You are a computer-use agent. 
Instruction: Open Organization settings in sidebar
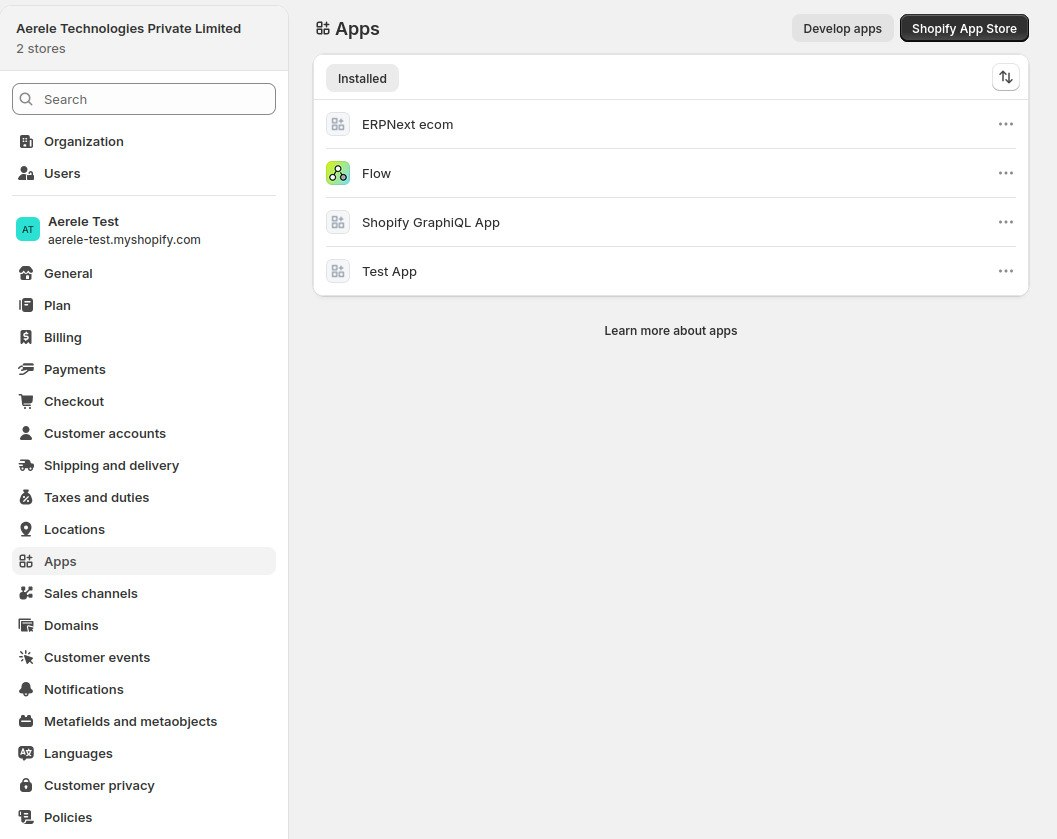pyautogui.click(x=144, y=142)
